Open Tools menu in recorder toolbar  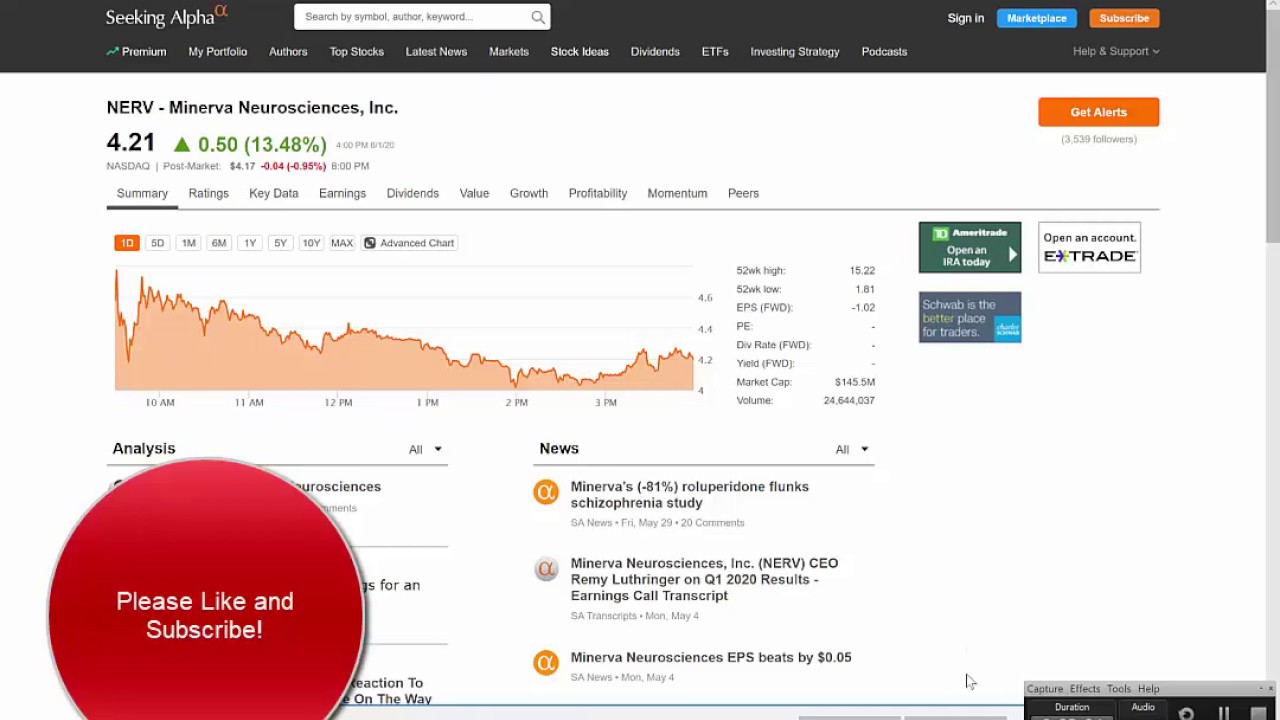pos(1119,689)
